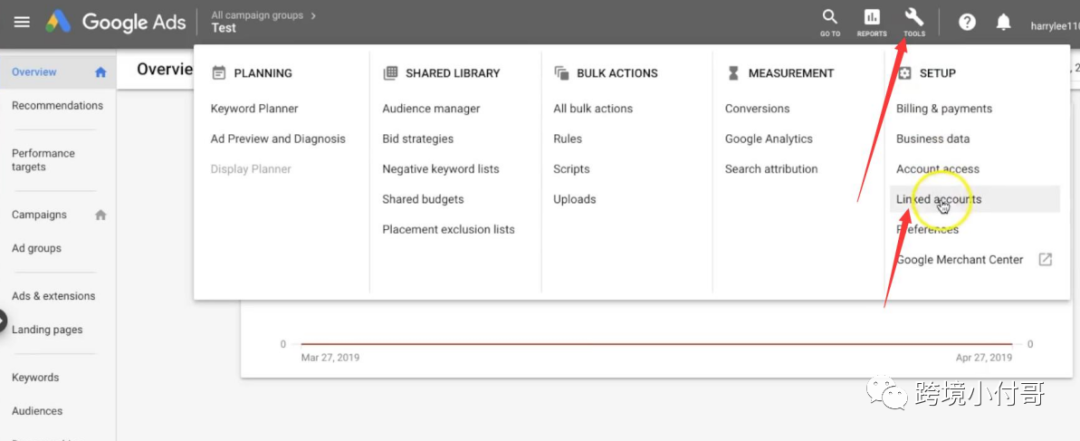The height and width of the screenshot is (441, 1080).
Task: Open Ad Preview and Diagnosis
Action: pyautogui.click(x=278, y=139)
